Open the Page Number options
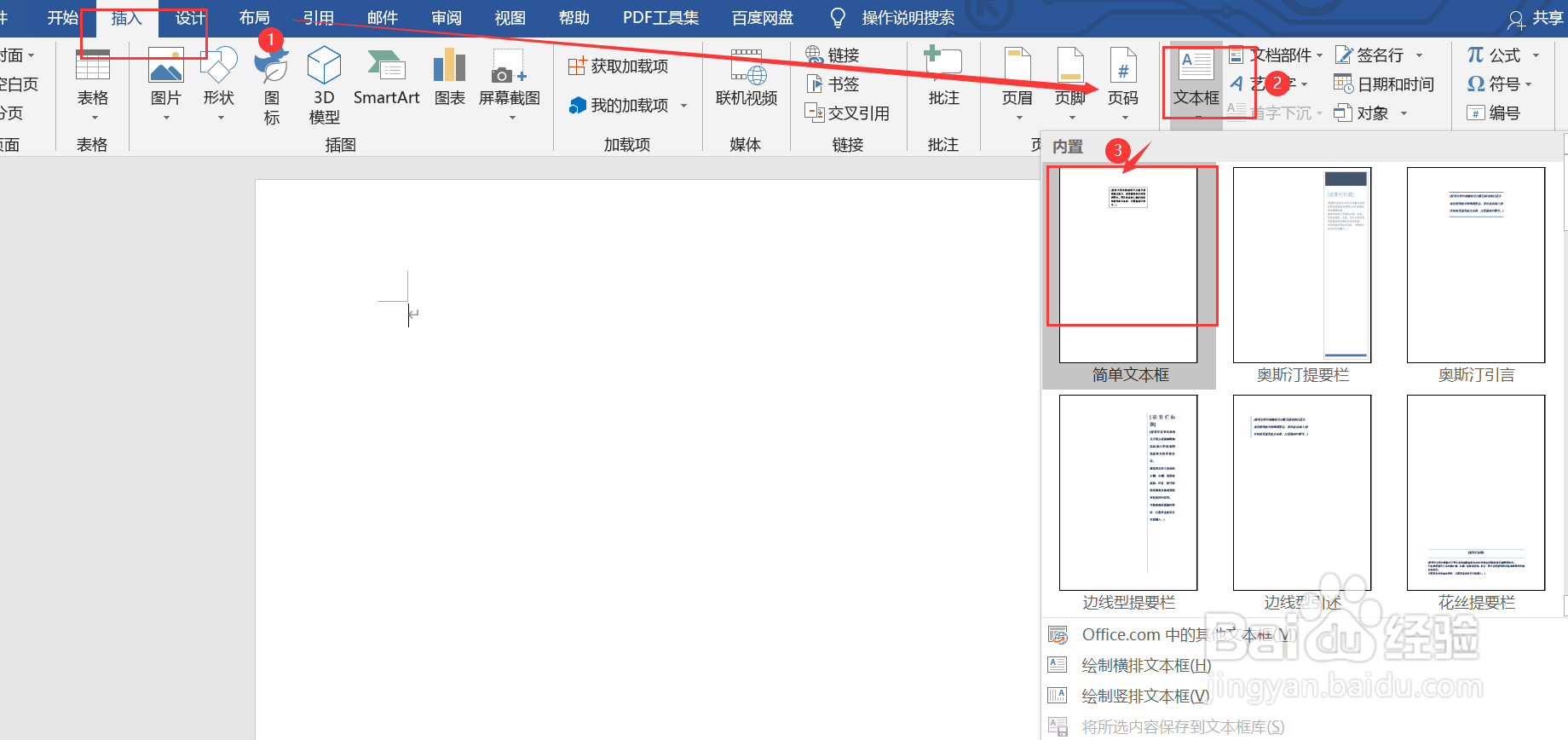Viewport: 1568px width, 740px height. pos(1123,85)
